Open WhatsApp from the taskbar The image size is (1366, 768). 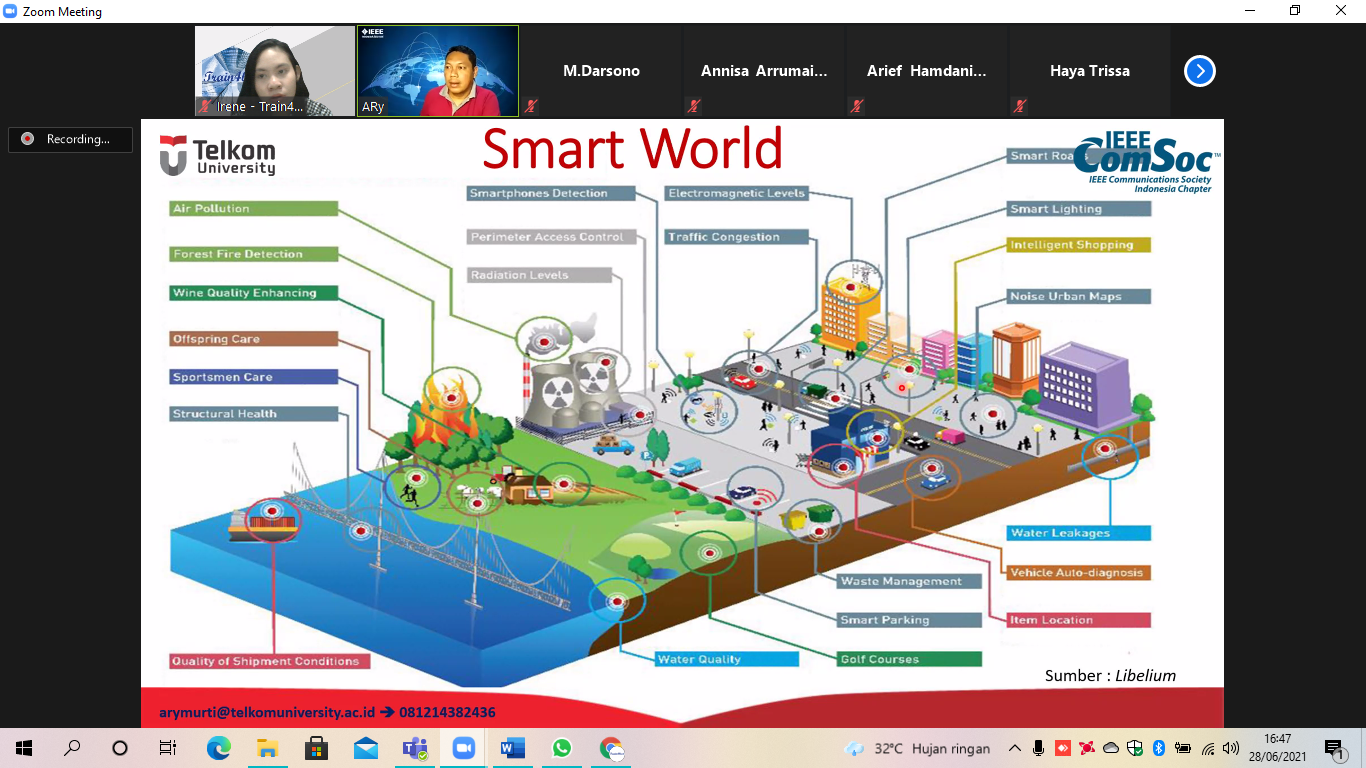click(x=561, y=748)
